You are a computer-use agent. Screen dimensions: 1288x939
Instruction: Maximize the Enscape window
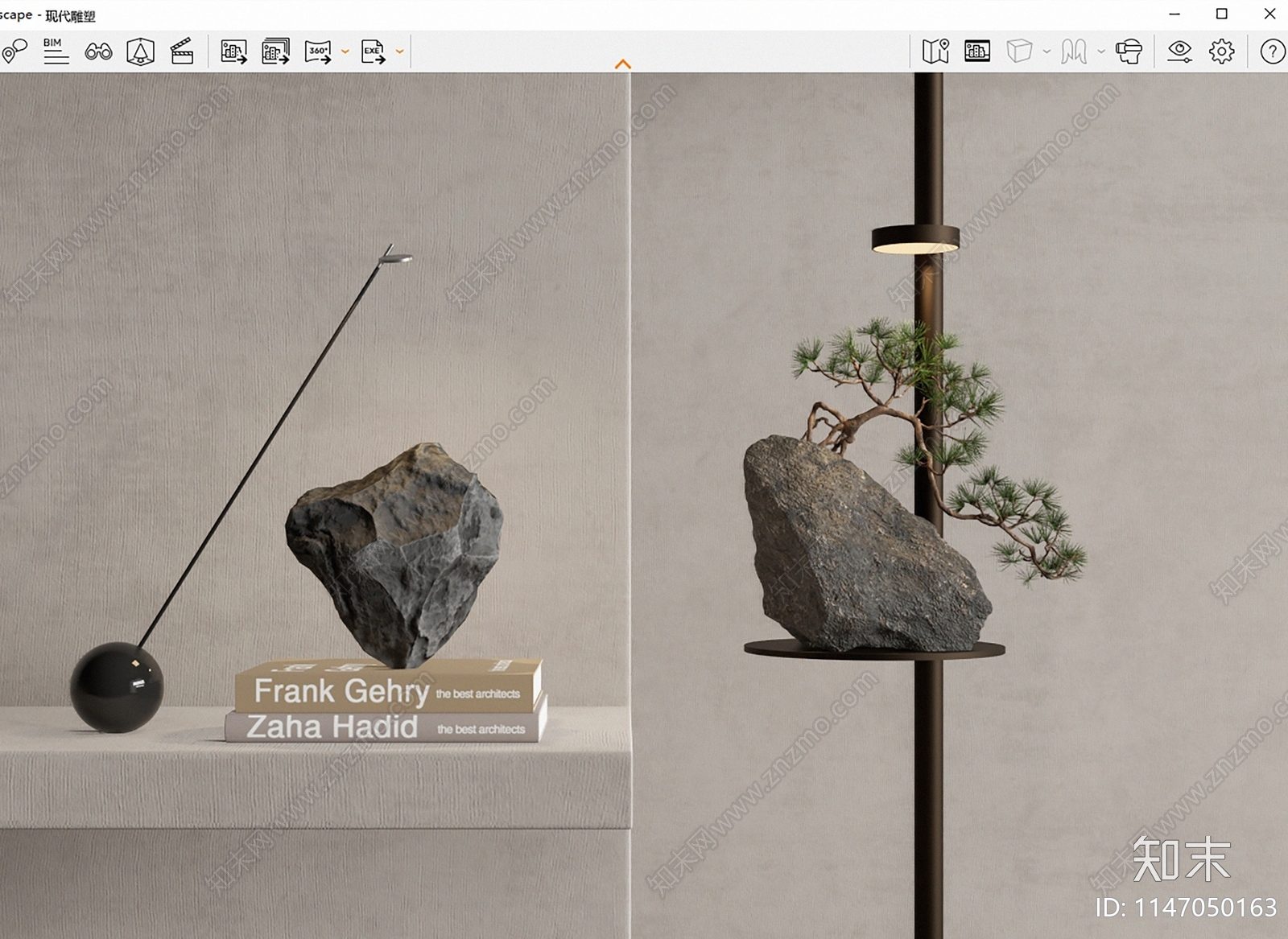(1221, 14)
